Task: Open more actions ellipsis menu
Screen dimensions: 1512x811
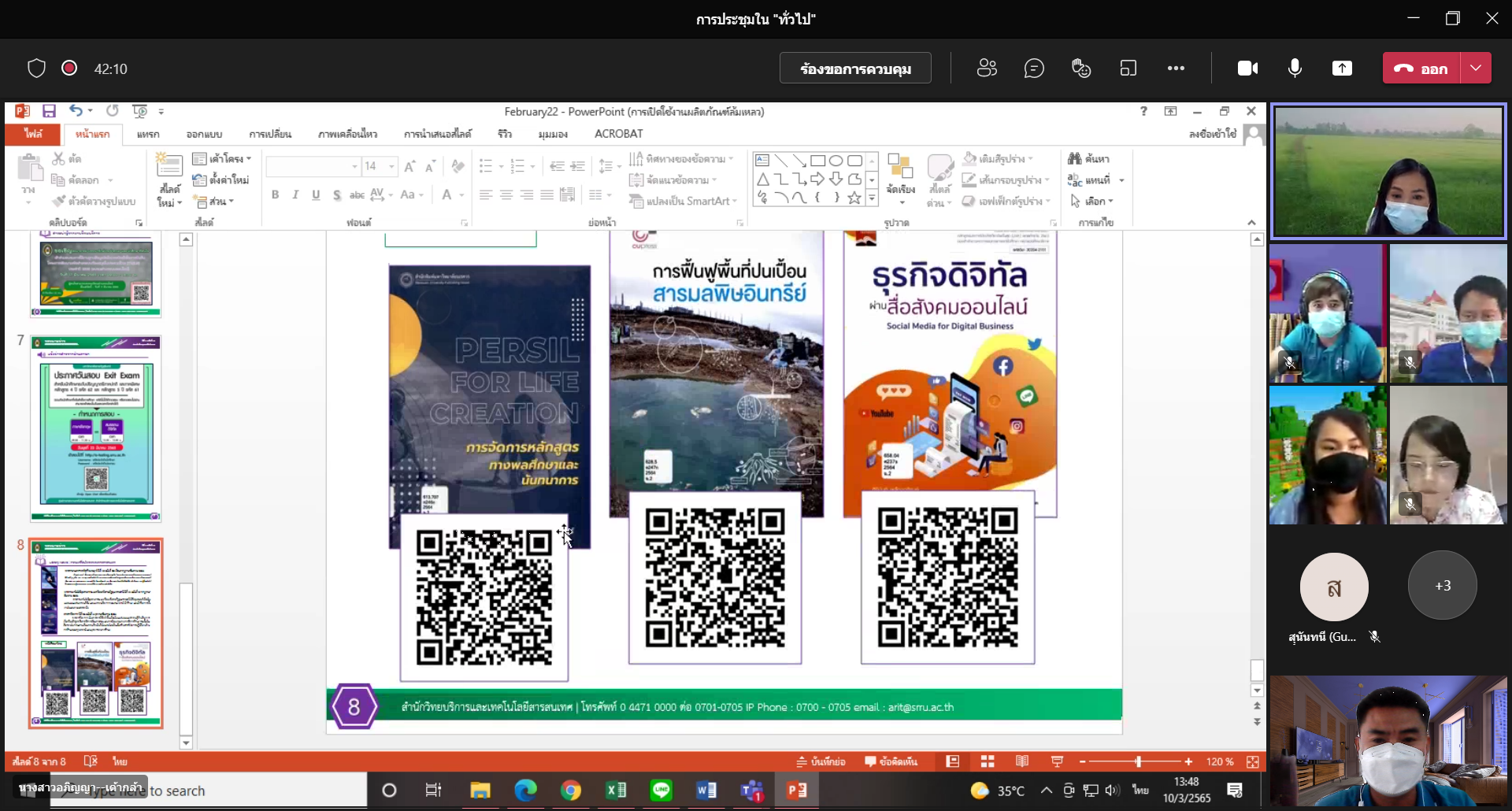Action: [1176, 69]
